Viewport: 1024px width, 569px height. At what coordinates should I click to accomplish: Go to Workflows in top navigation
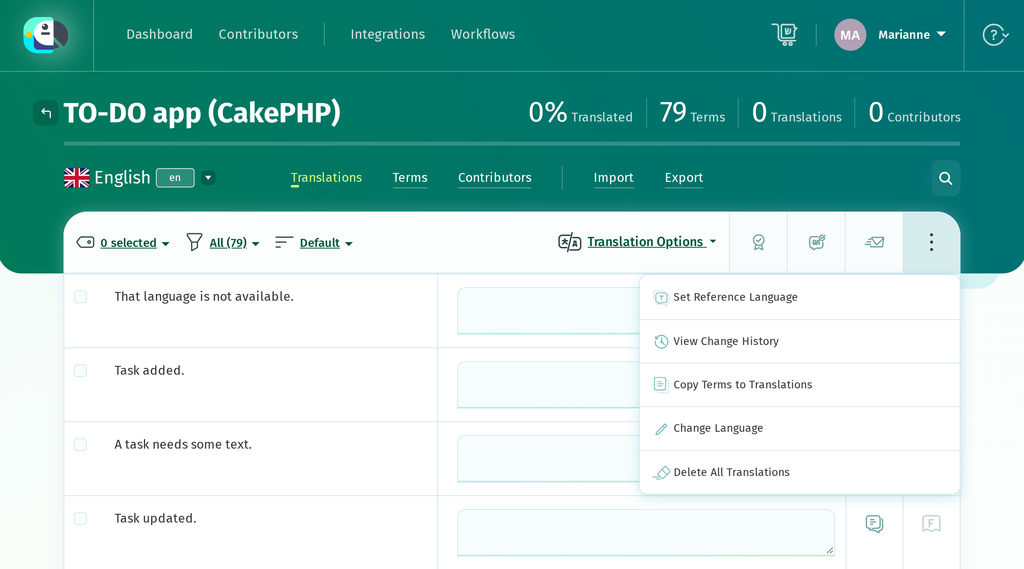(483, 34)
